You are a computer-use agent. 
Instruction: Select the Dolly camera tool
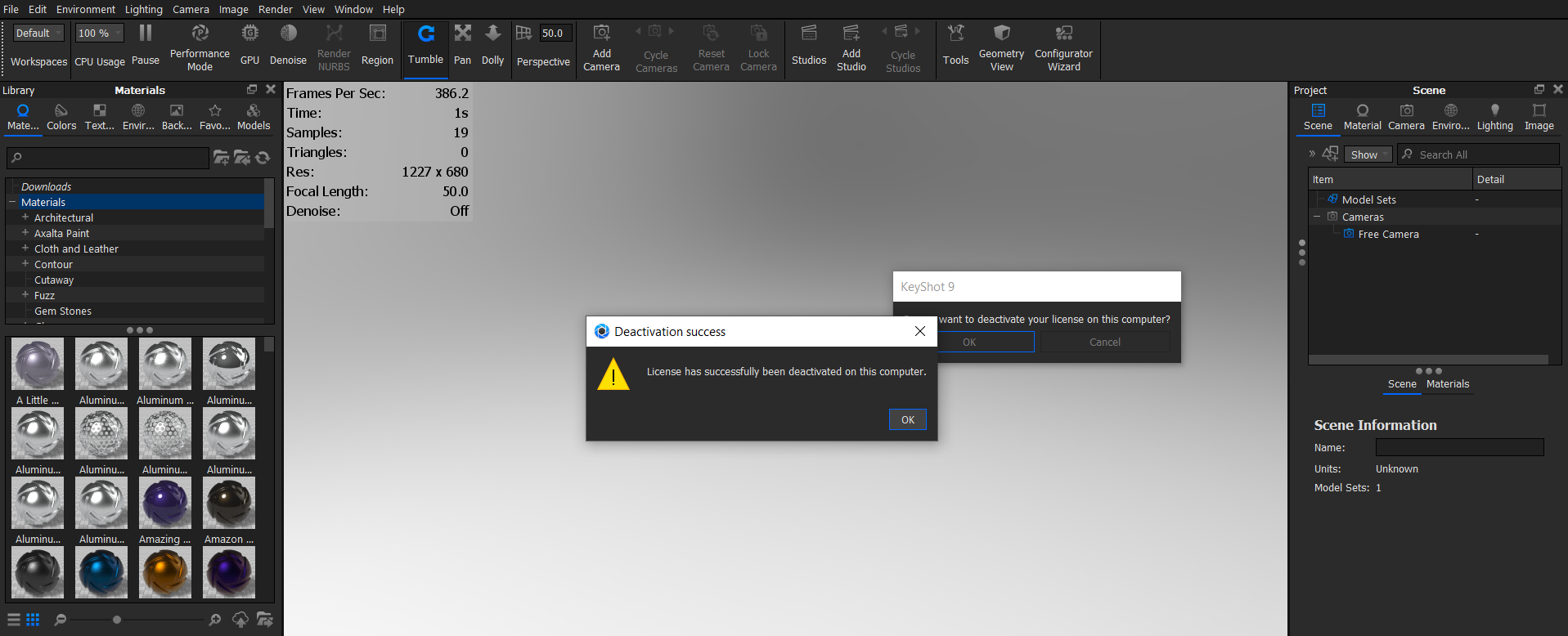pos(492,45)
